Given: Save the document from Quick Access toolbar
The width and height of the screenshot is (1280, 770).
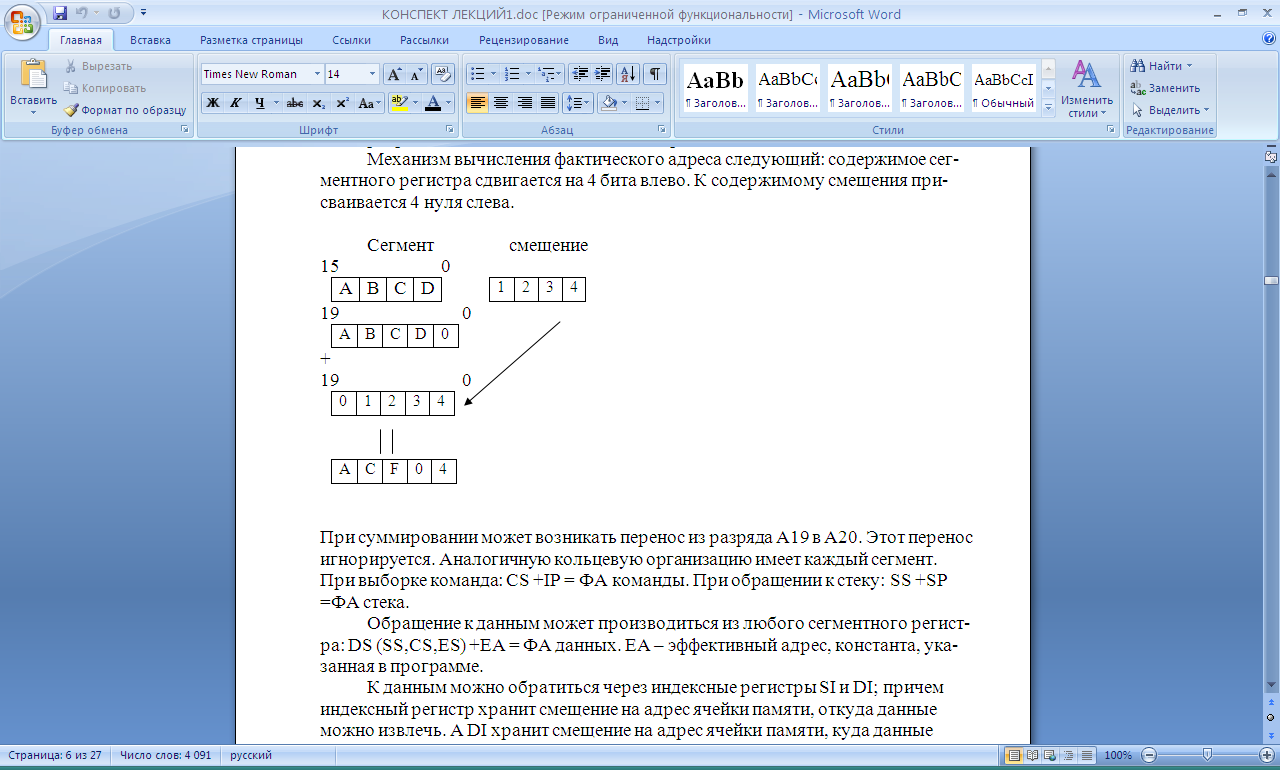Looking at the screenshot, I should pyautogui.click(x=60, y=14).
